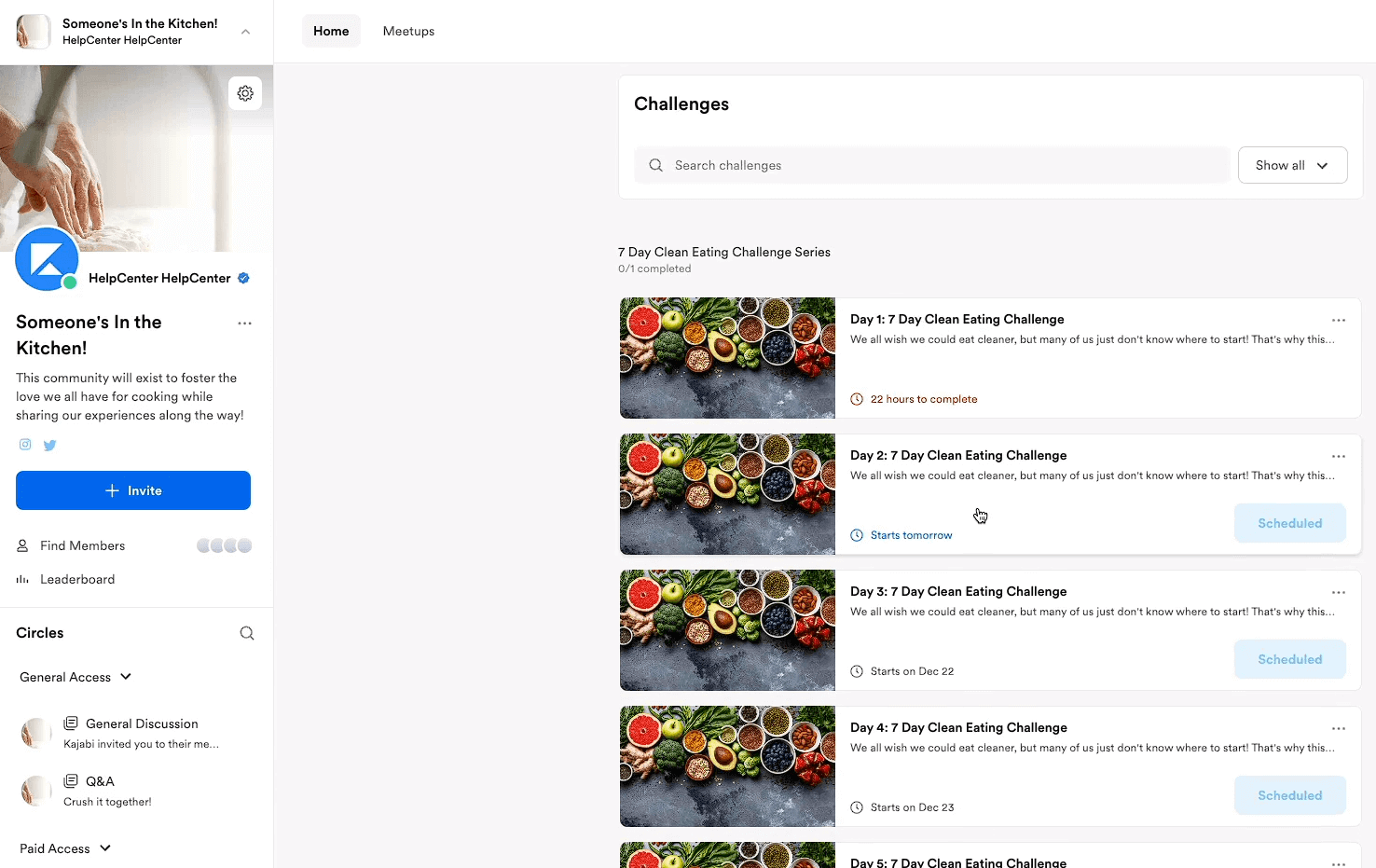This screenshot has width=1376, height=868.
Task: Open the community settings gear
Action: [x=244, y=93]
